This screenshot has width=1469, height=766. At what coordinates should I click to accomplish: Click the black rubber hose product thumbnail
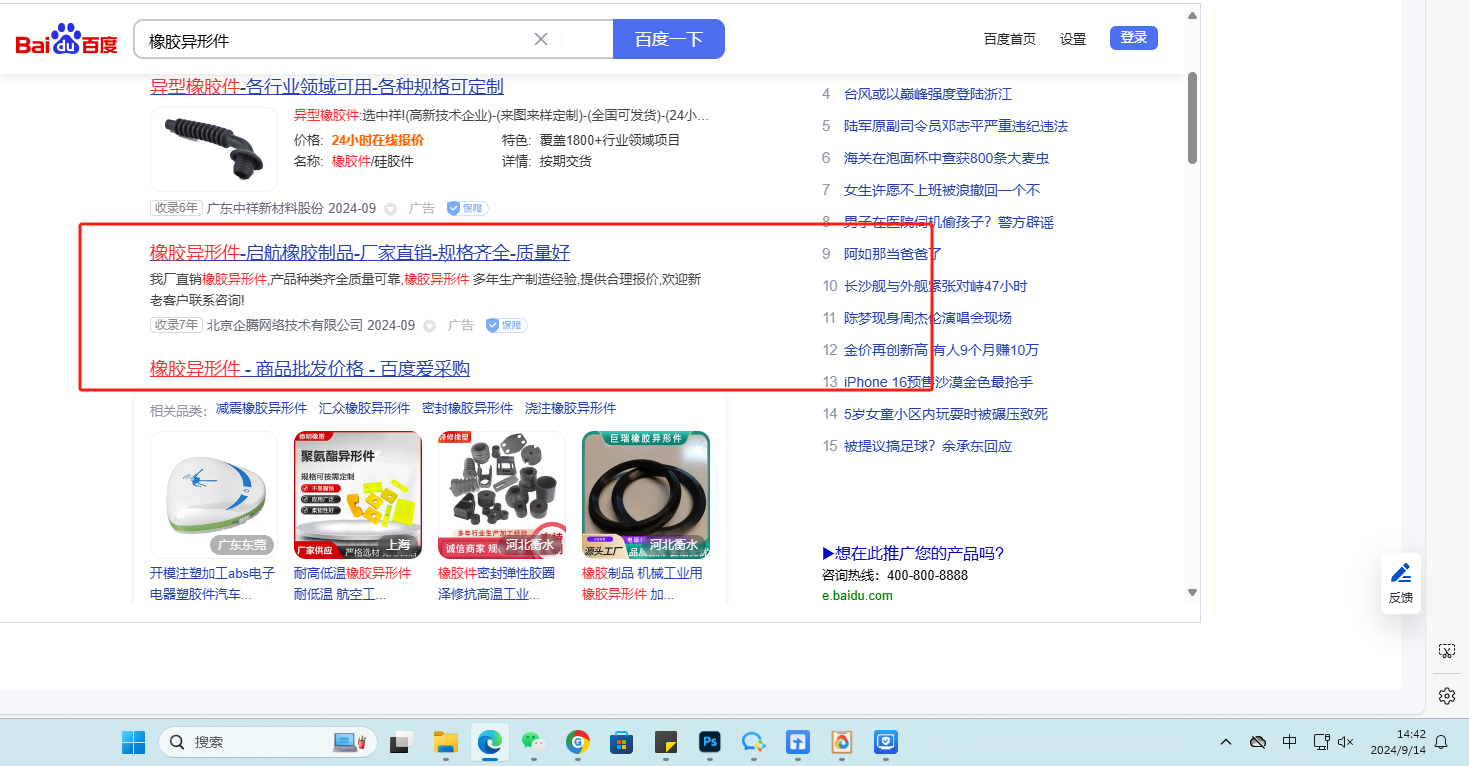coord(214,149)
